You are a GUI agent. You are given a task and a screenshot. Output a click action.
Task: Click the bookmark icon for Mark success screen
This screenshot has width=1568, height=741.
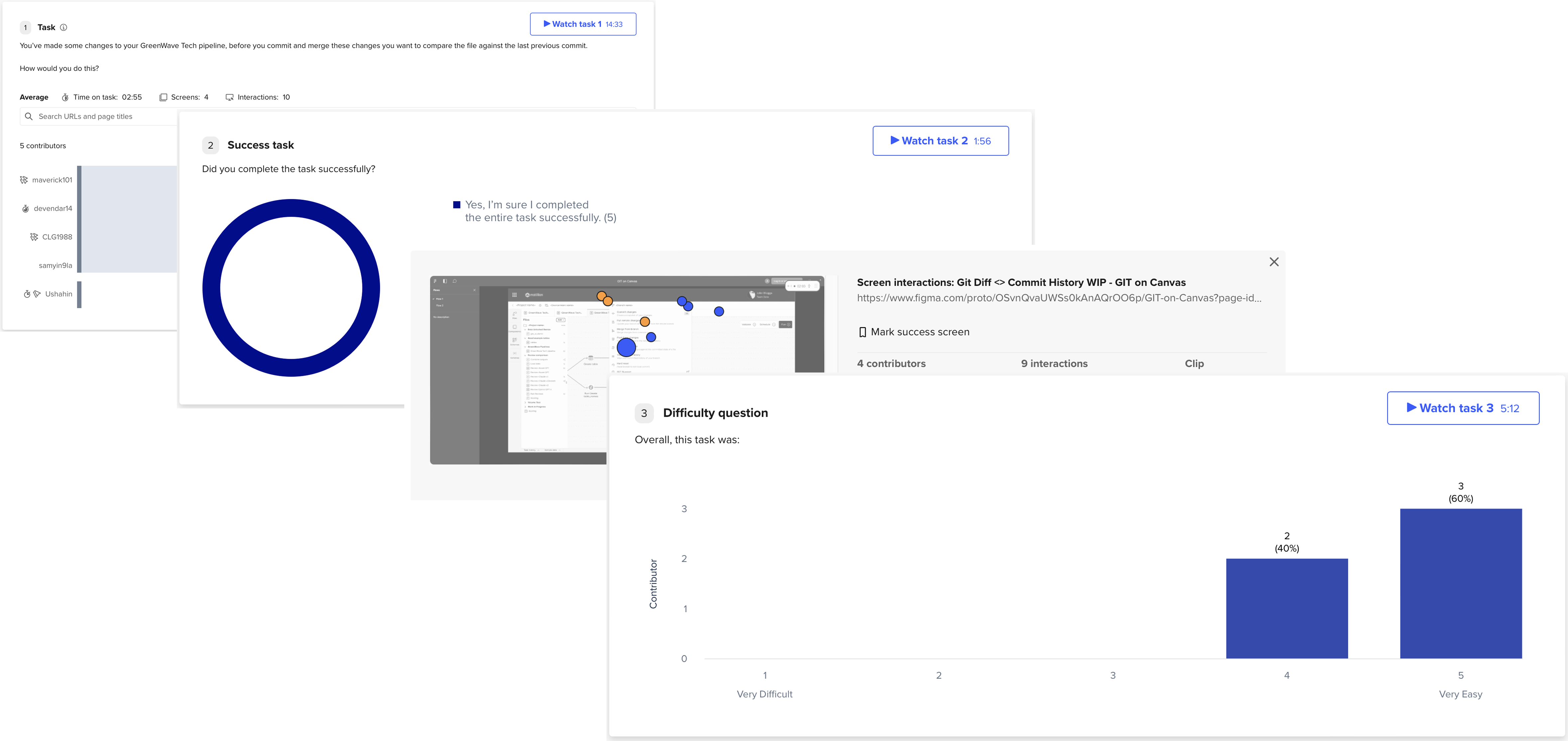tap(862, 333)
